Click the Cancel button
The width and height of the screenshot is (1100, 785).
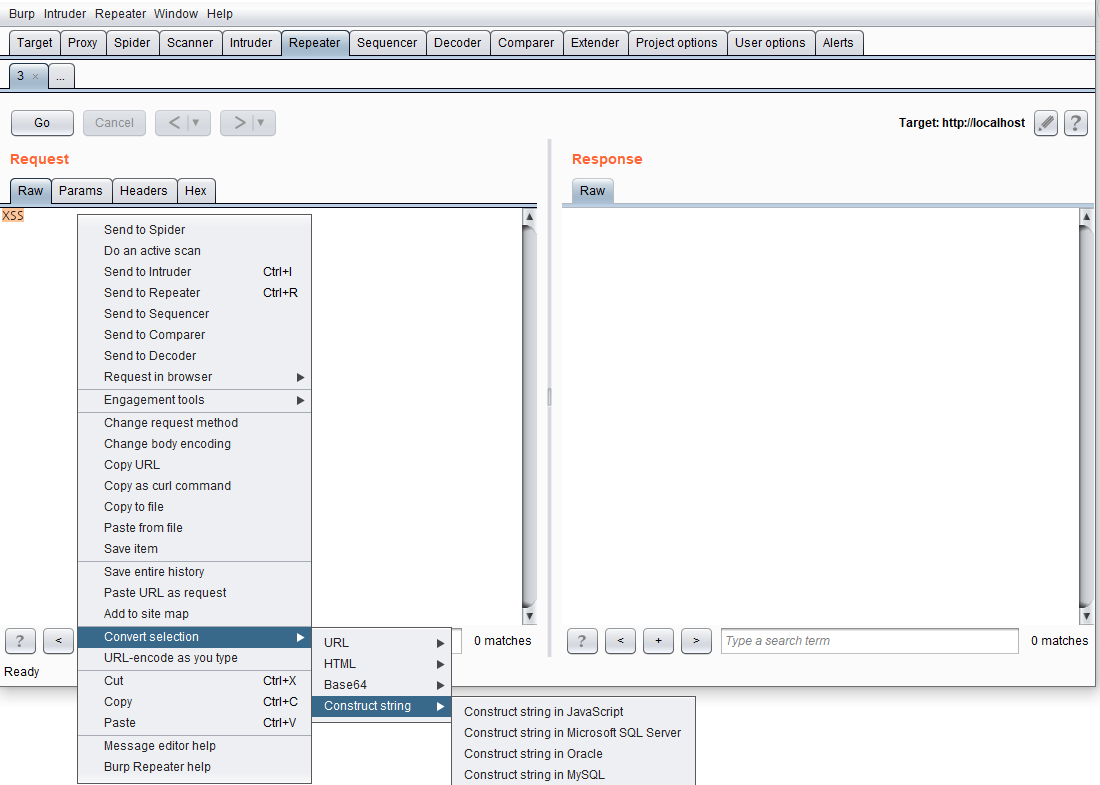114,123
